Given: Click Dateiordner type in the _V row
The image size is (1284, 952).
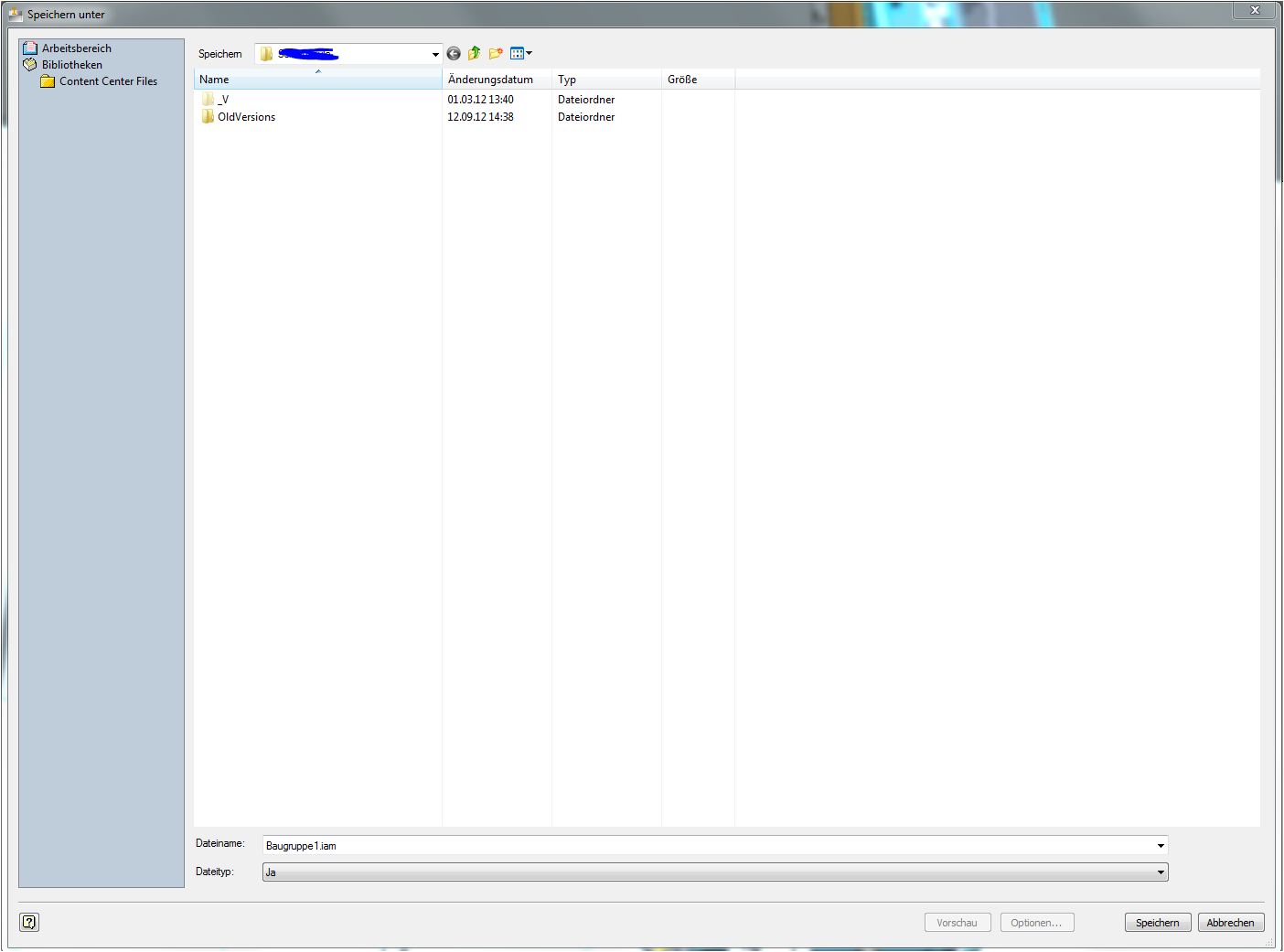Looking at the screenshot, I should (x=586, y=100).
